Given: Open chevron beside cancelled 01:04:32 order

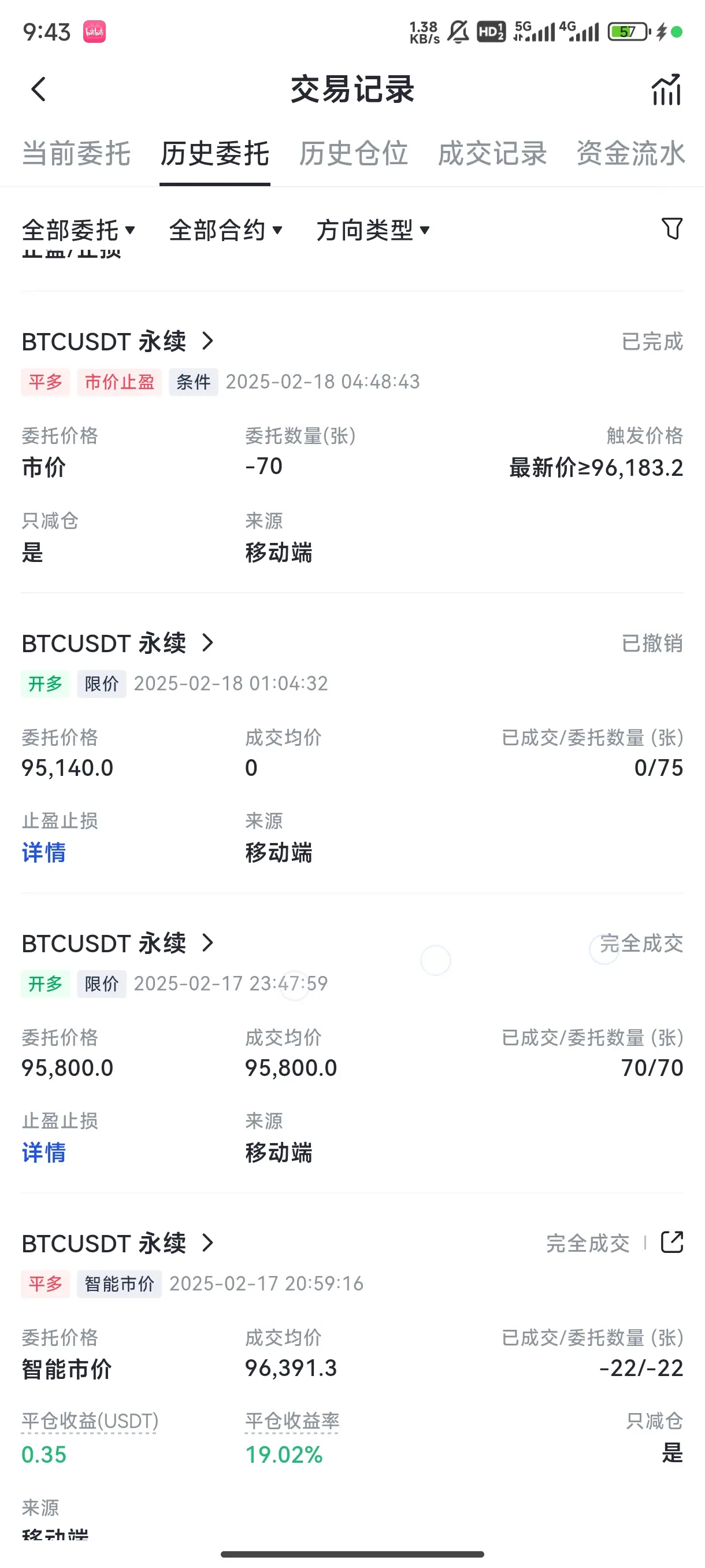Looking at the screenshot, I should pyautogui.click(x=207, y=643).
